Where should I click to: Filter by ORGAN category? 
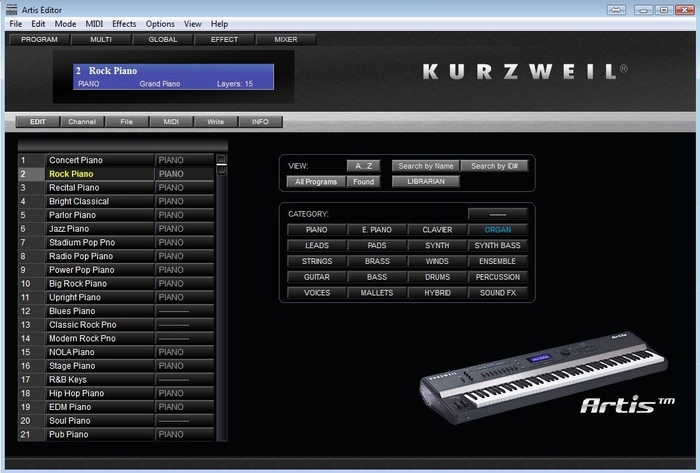click(x=498, y=230)
